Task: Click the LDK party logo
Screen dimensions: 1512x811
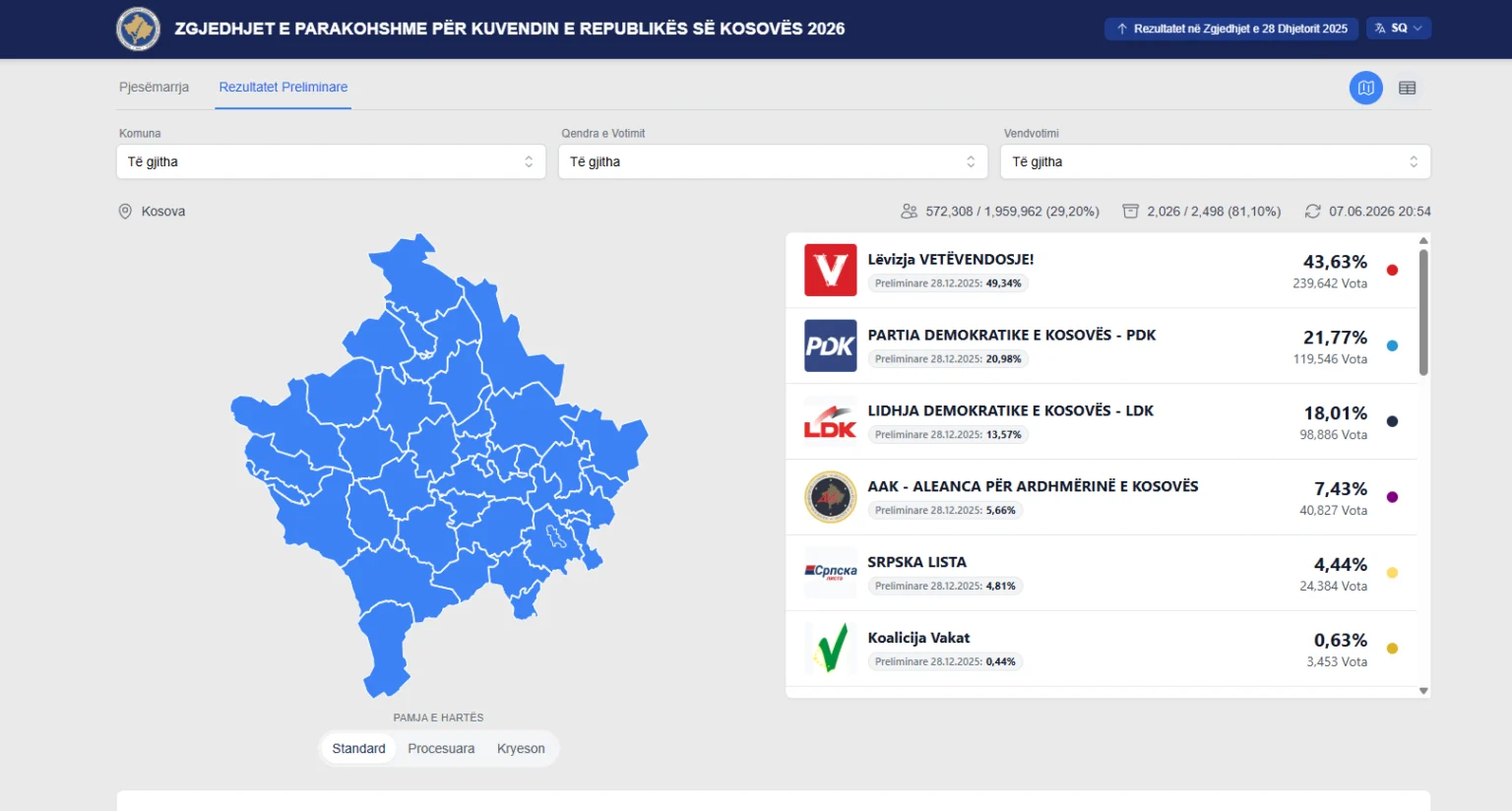Action: 830,421
